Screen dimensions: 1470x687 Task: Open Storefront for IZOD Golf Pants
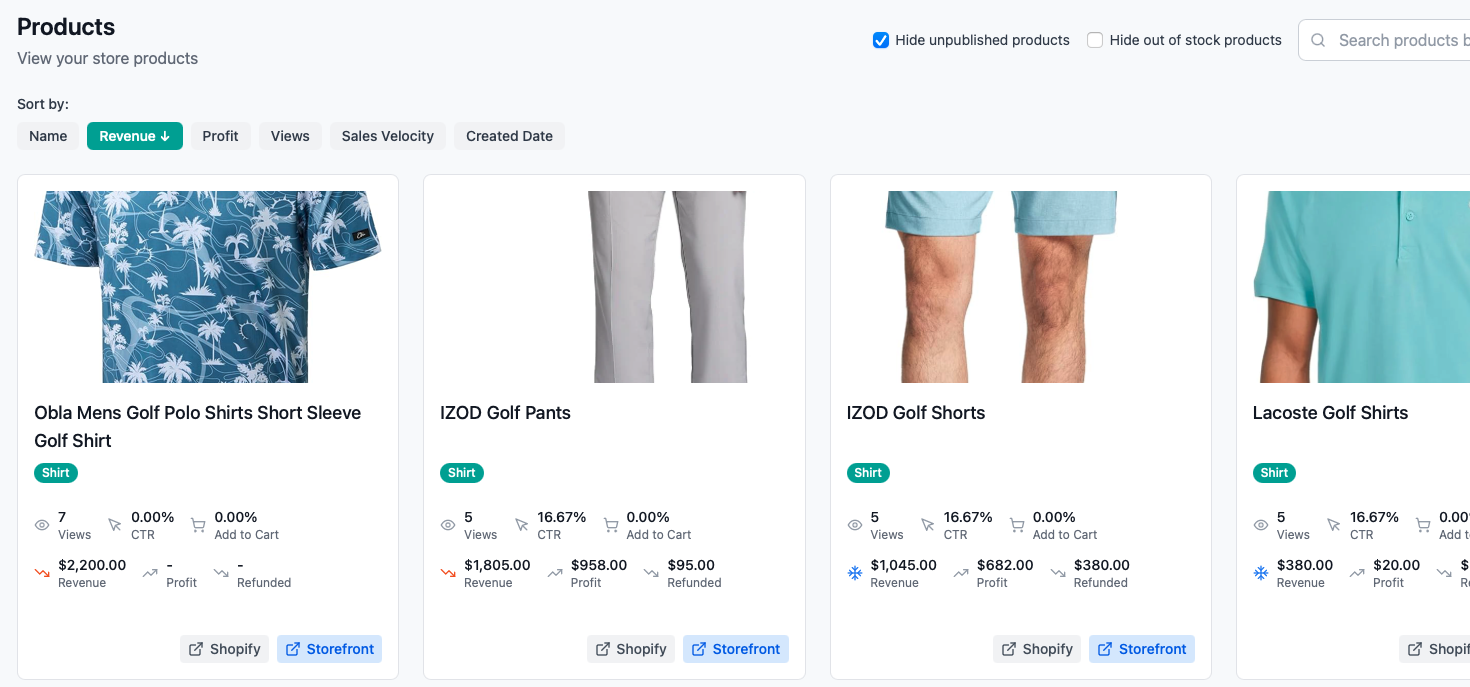pyautogui.click(x=736, y=648)
